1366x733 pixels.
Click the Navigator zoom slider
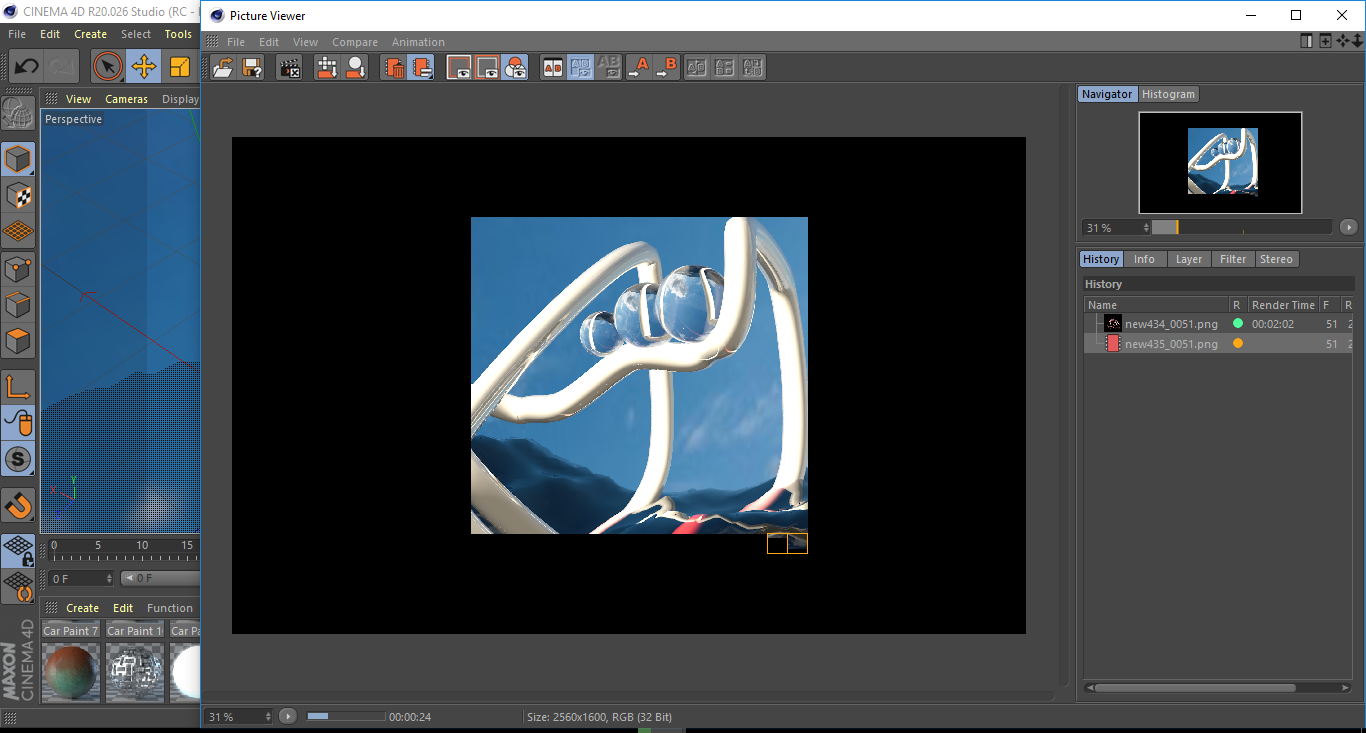point(1241,227)
